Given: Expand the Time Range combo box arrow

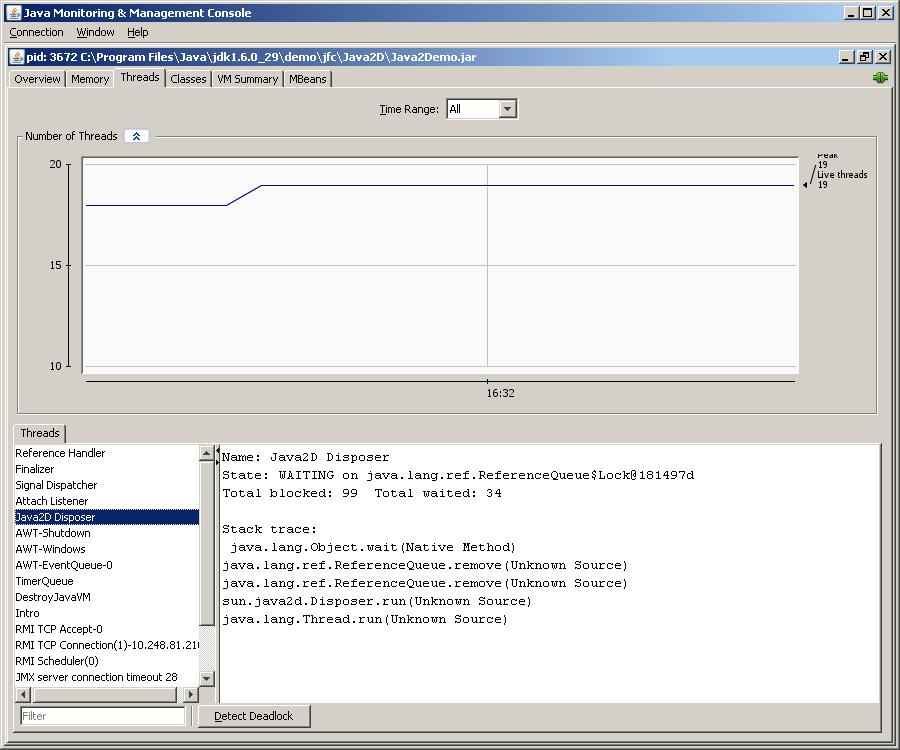Looking at the screenshot, I should pos(506,109).
